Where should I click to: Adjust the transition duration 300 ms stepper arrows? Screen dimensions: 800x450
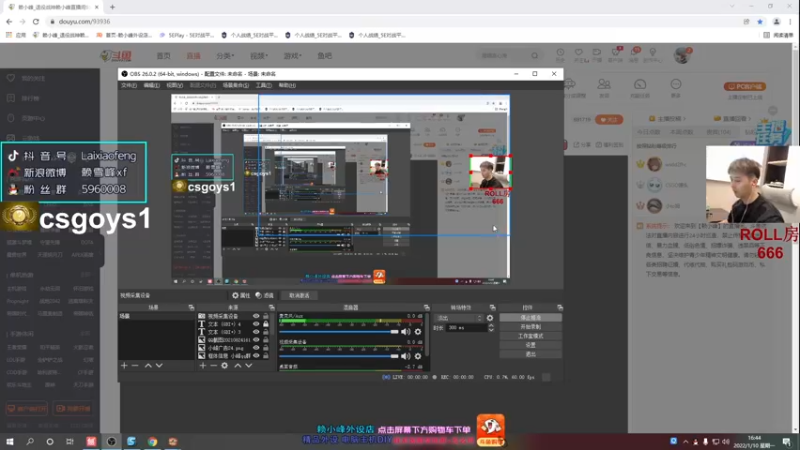[x=491, y=328]
